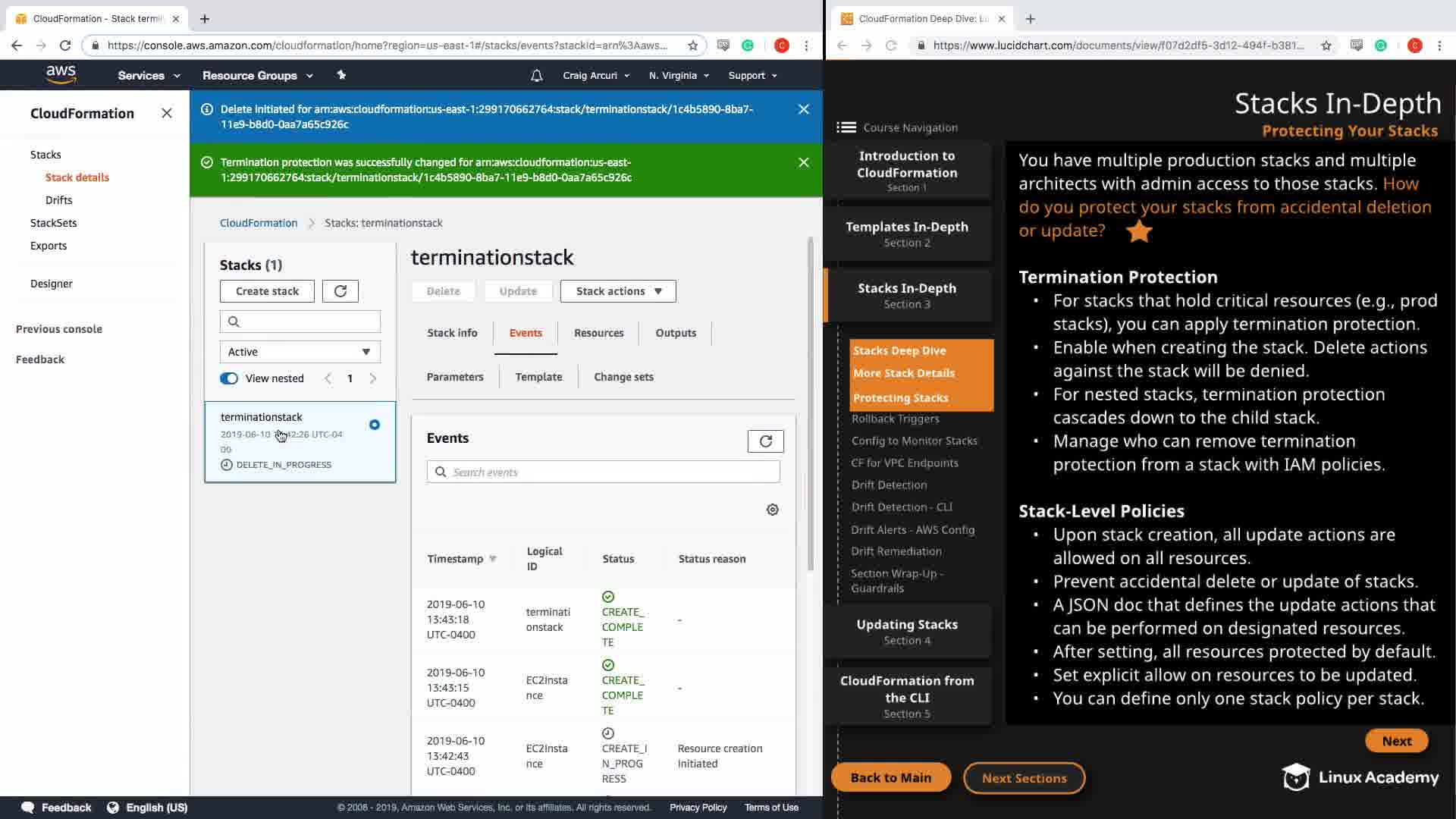This screenshot has width=1456, height=819.
Task: Open the Stack actions dropdown
Action: 618,291
